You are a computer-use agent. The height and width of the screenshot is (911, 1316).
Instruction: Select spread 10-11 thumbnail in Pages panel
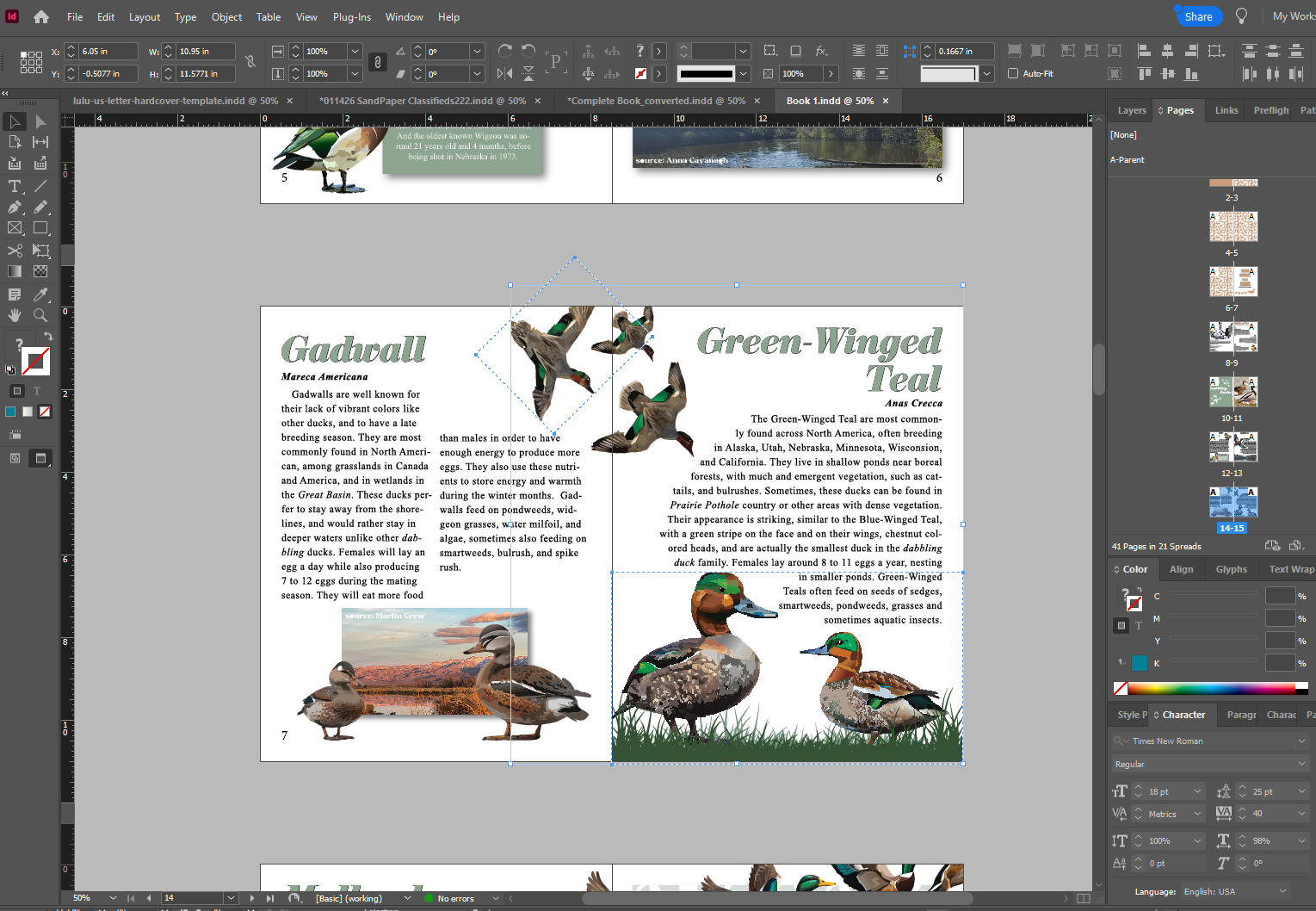tap(1233, 393)
